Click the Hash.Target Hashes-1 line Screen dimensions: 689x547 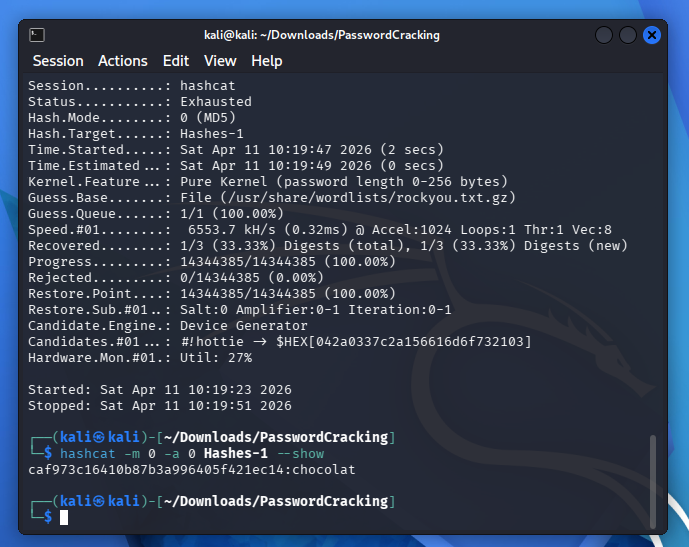click(136, 134)
